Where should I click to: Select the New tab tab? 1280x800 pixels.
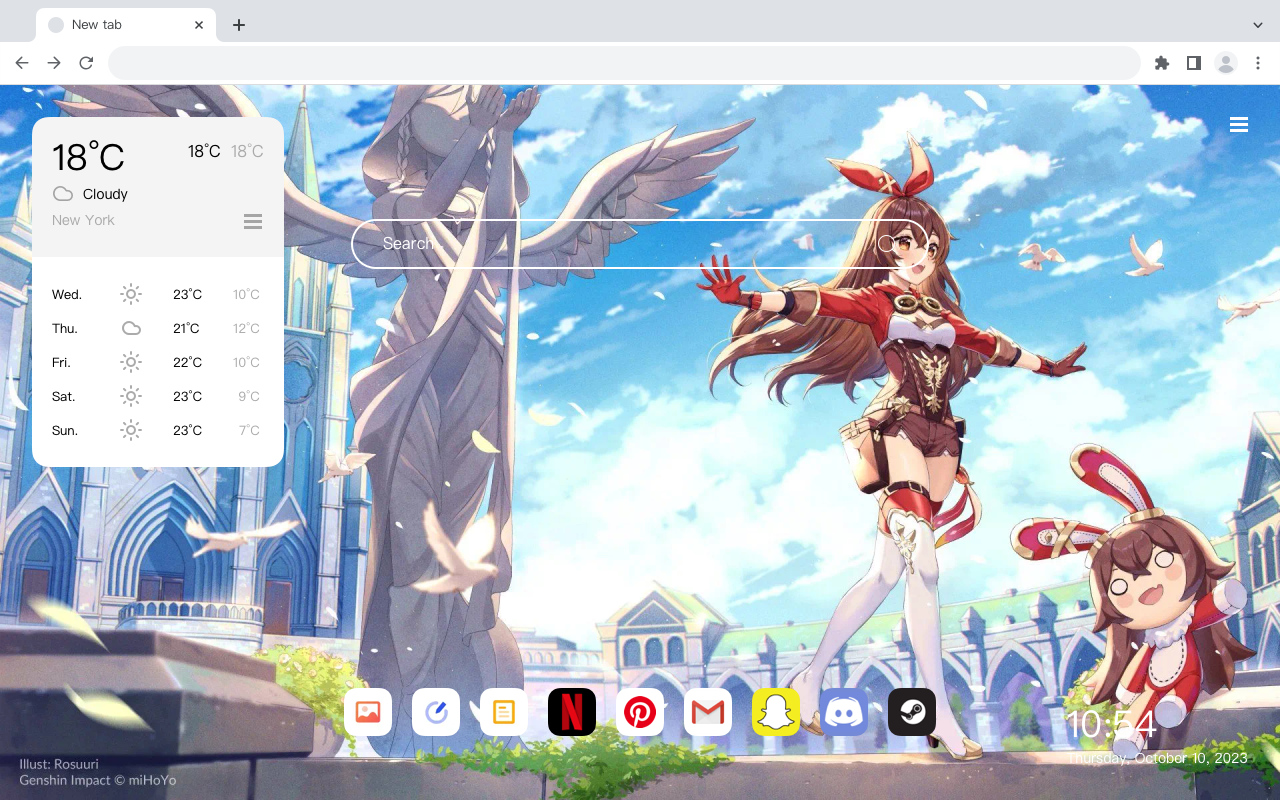[126, 25]
